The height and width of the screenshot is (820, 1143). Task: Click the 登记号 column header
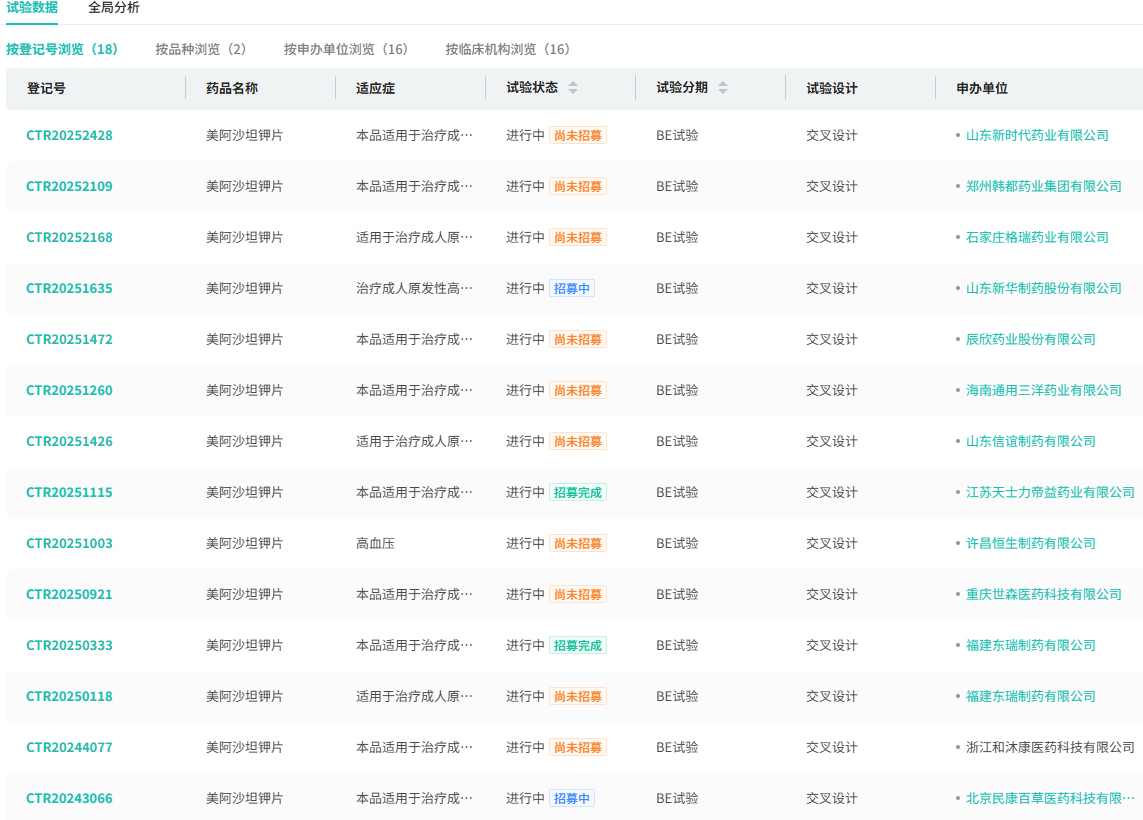tap(47, 88)
